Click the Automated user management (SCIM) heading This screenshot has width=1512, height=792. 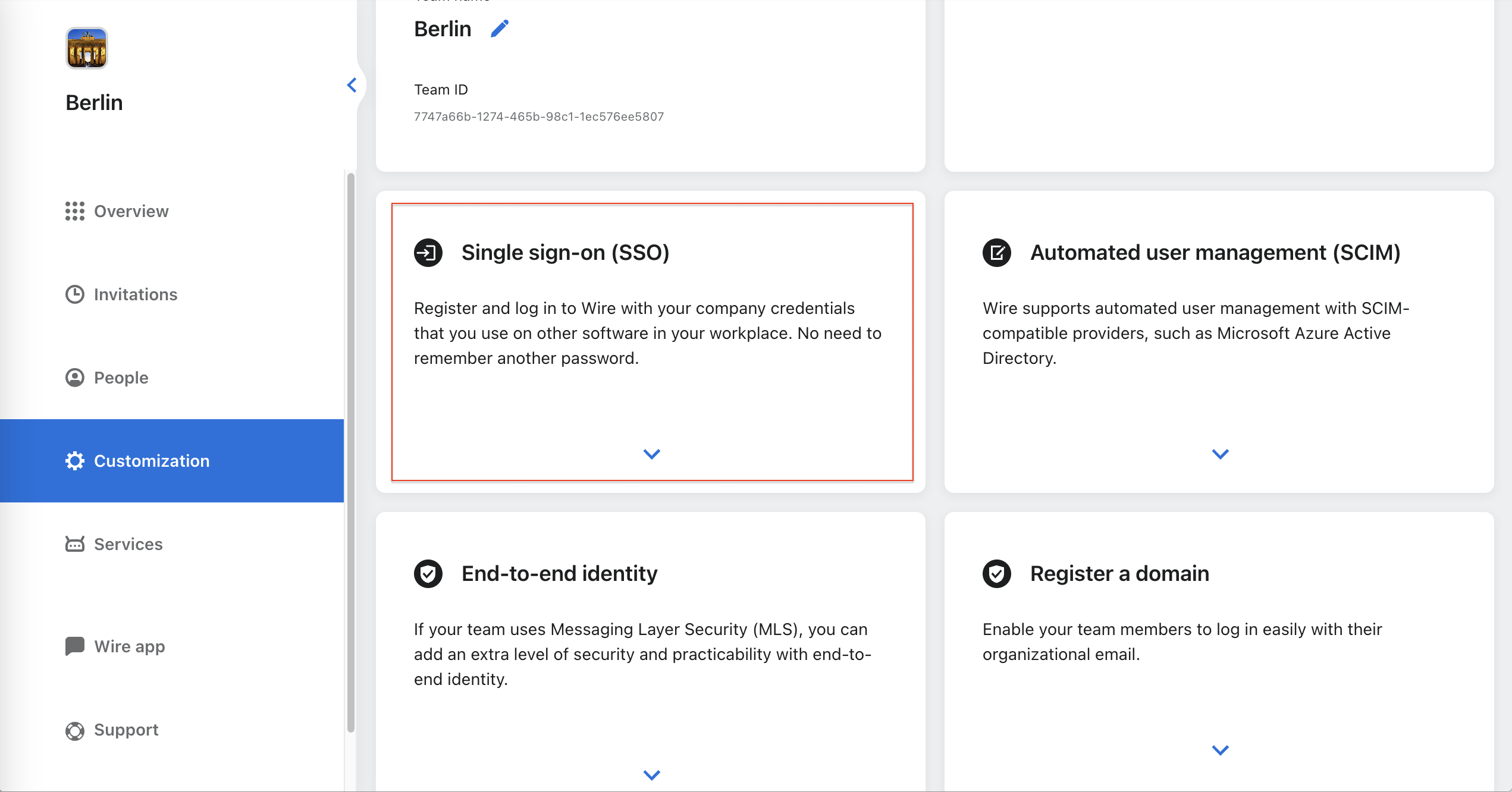[x=1215, y=253]
